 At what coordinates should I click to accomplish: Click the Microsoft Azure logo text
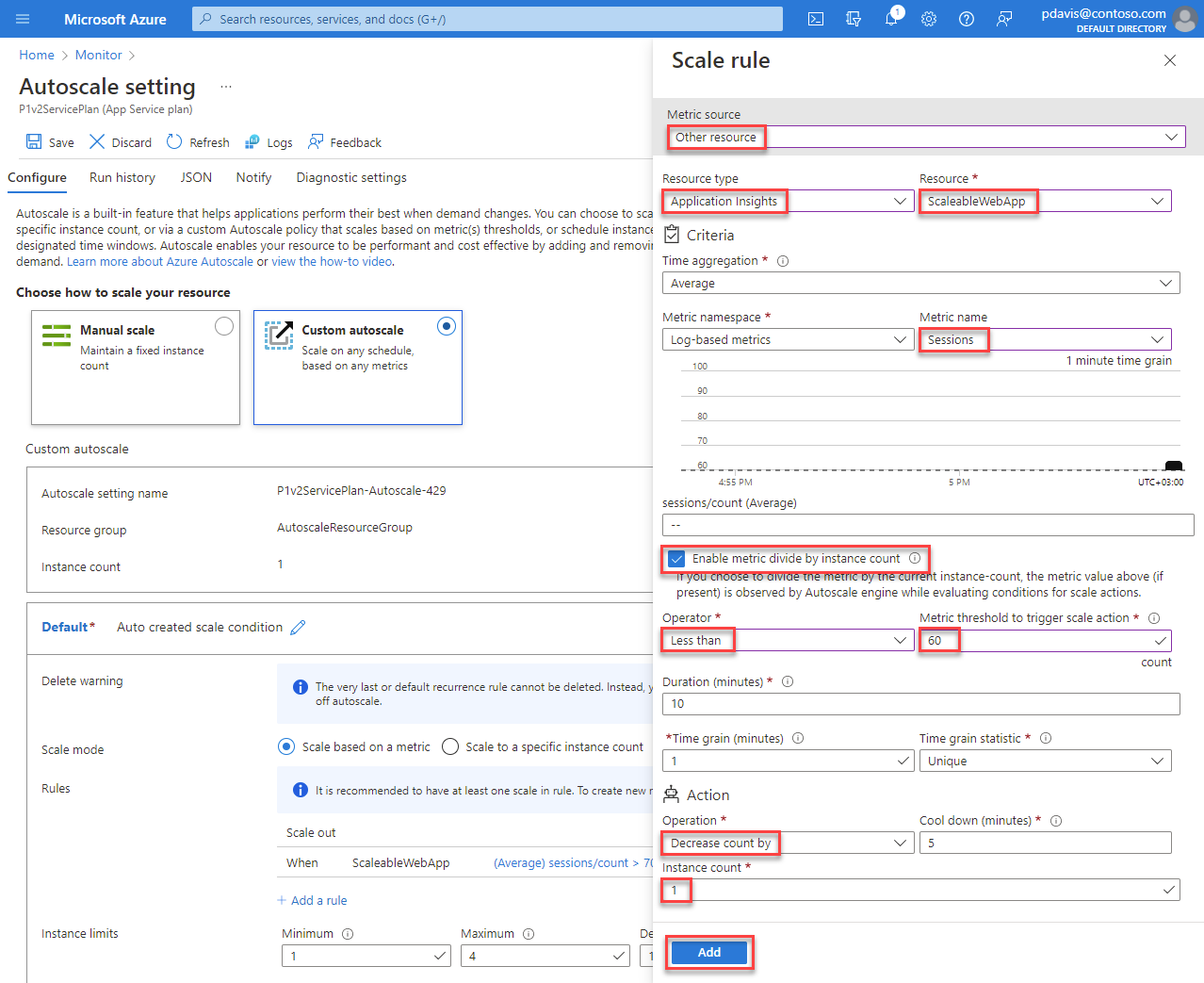[x=115, y=19]
